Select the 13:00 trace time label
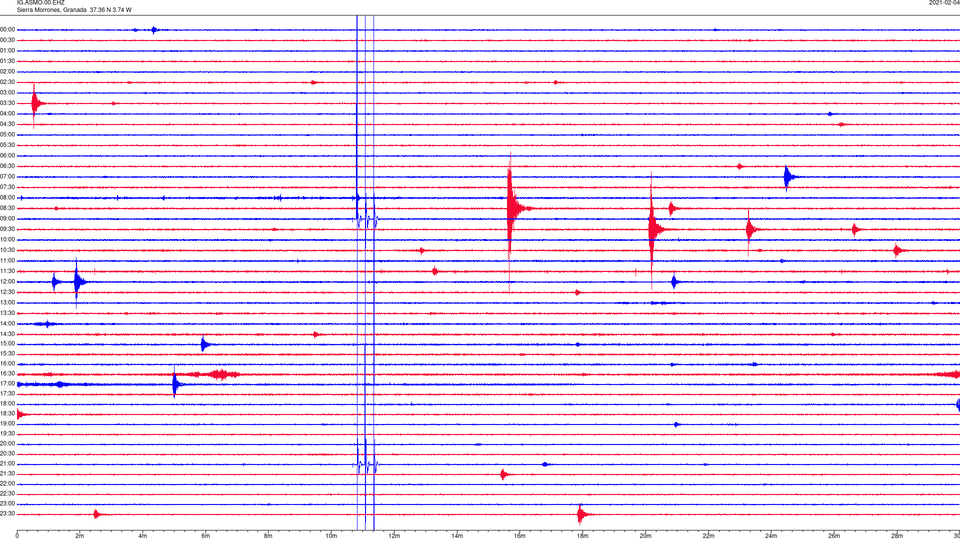The height and width of the screenshot is (540, 960). (7, 302)
